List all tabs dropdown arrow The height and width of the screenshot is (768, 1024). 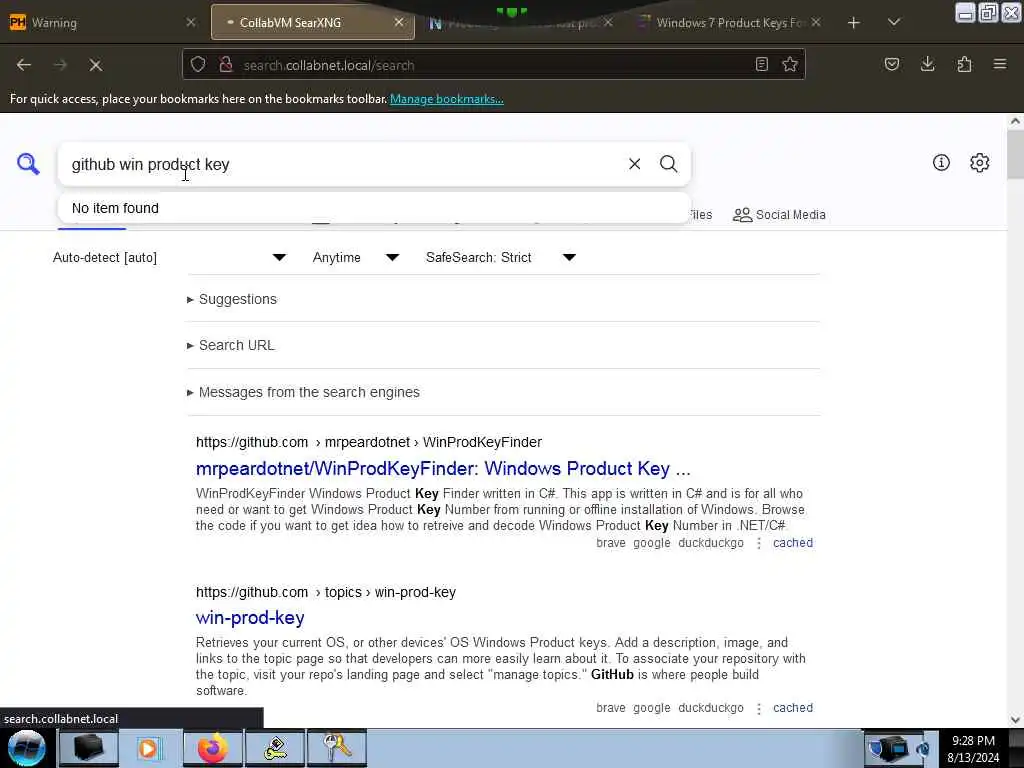pos(894,22)
